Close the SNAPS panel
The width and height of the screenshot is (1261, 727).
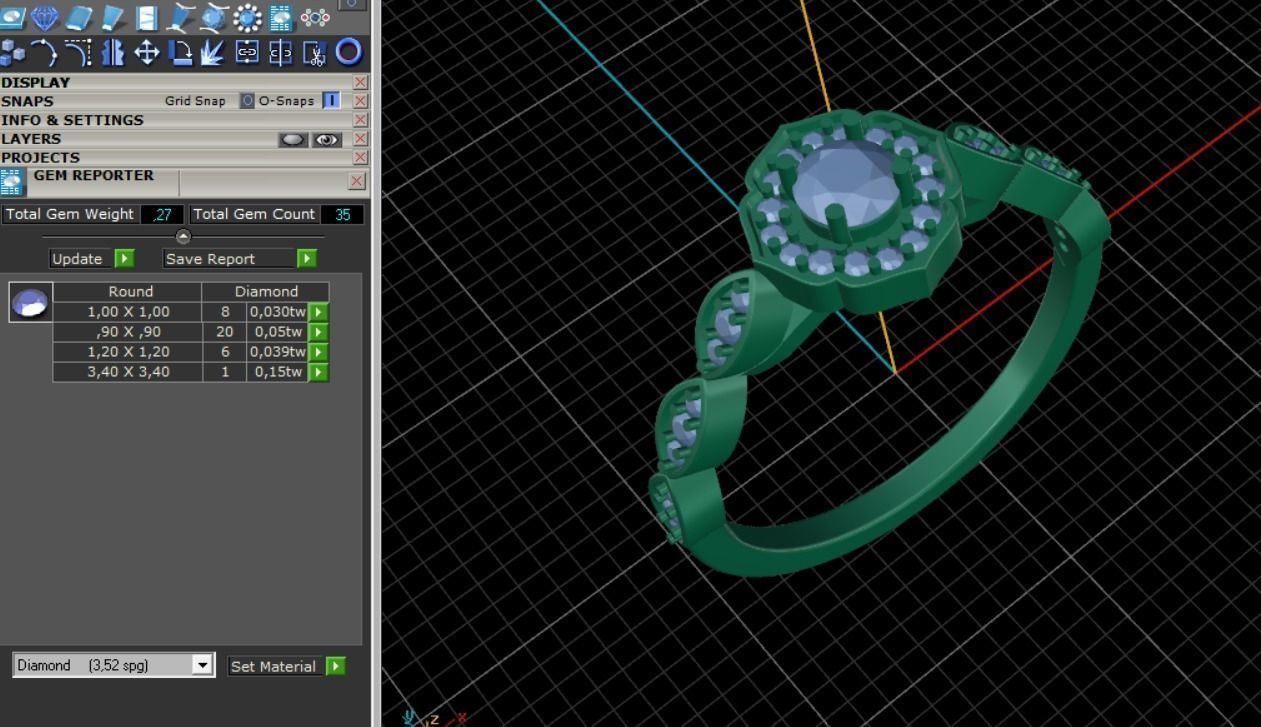pyautogui.click(x=360, y=101)
